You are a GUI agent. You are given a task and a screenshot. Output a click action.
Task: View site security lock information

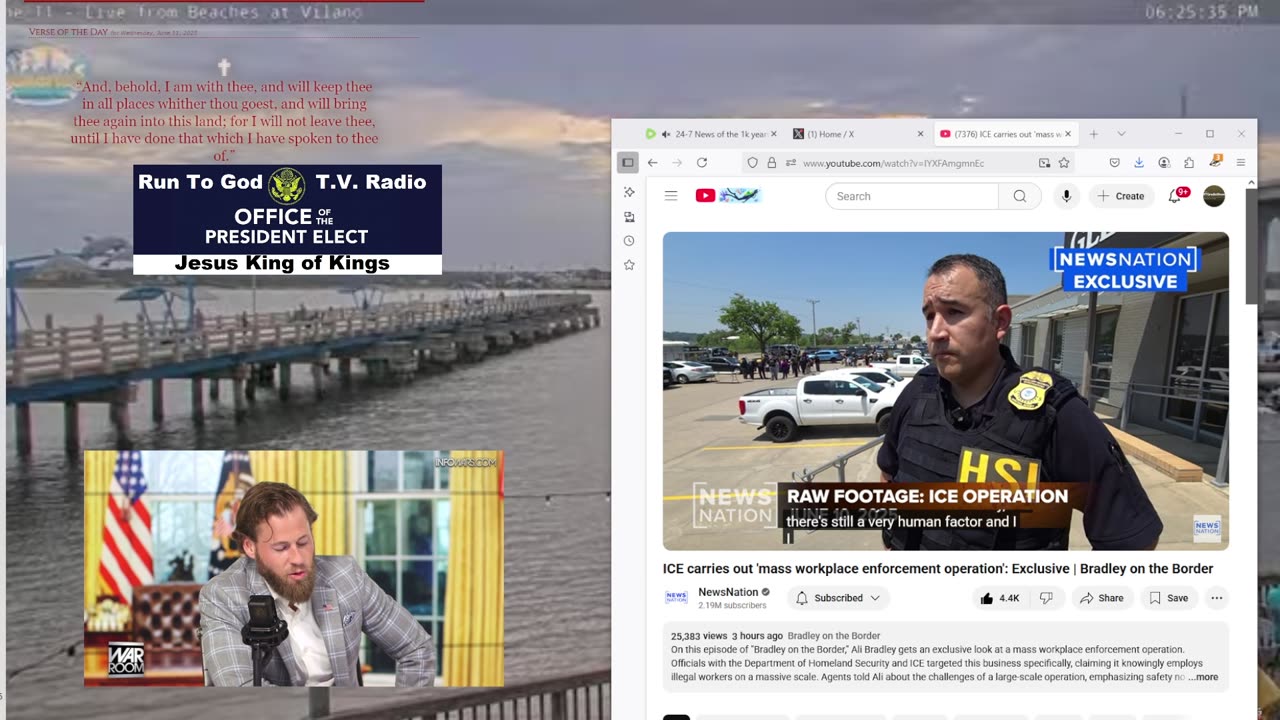tap(771, 162)
